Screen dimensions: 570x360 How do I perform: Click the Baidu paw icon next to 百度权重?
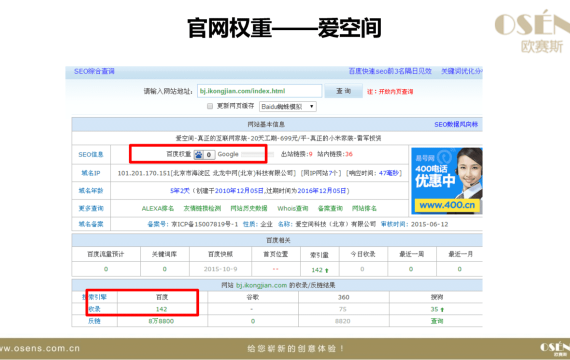pos(198,155)
